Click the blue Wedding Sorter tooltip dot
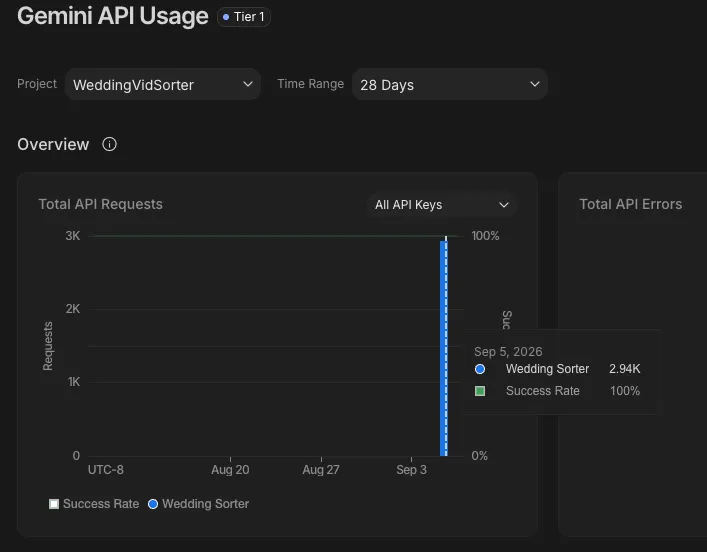 pyautogui.click(x=480, y=369)
